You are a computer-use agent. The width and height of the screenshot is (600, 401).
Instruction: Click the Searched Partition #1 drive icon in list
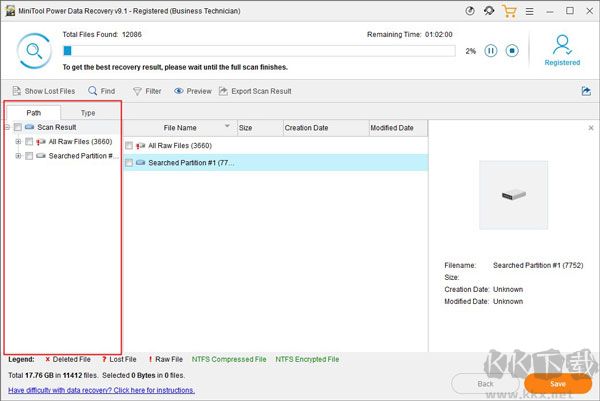(140, 163)
